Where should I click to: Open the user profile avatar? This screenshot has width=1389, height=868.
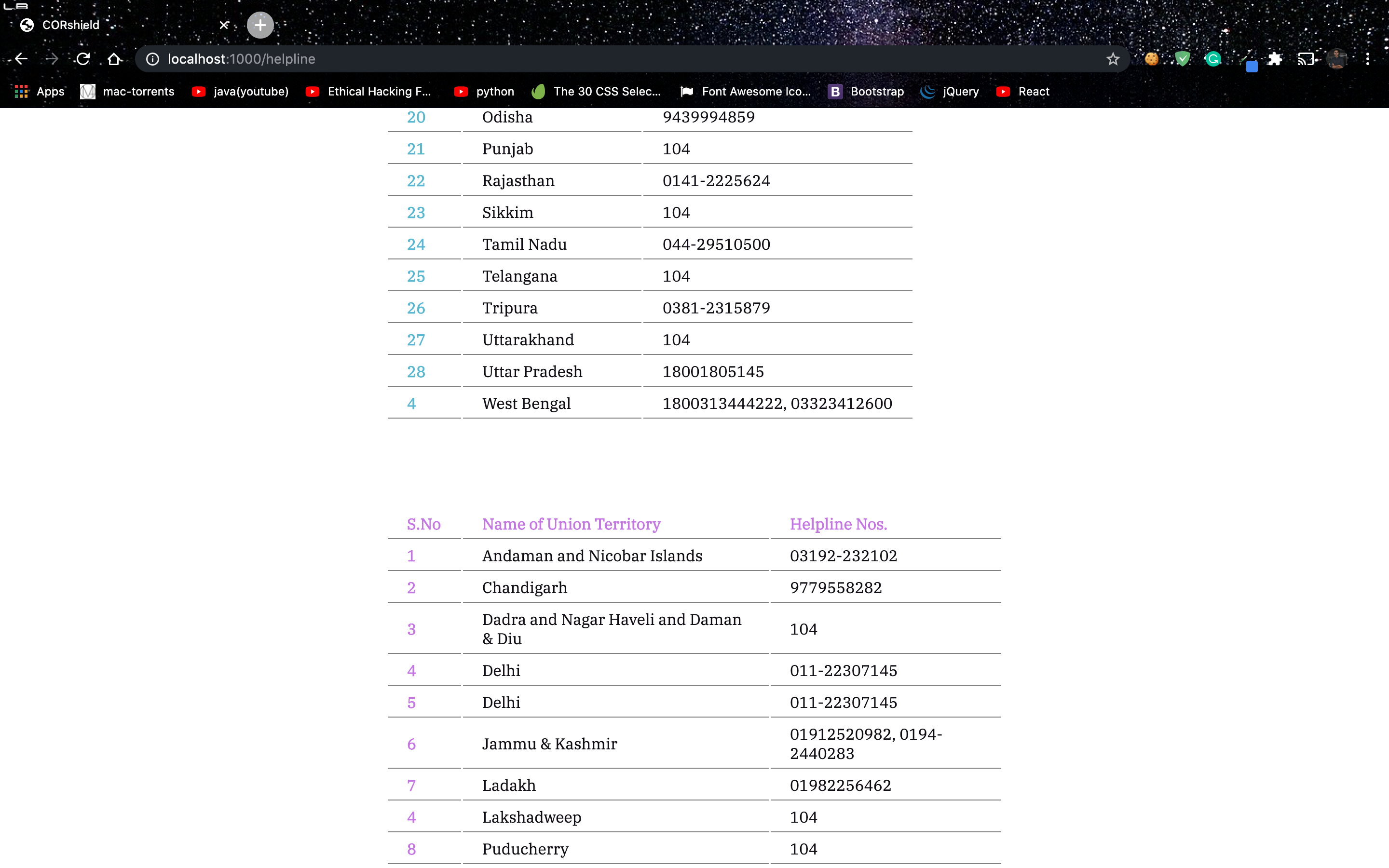(1337, 59)
